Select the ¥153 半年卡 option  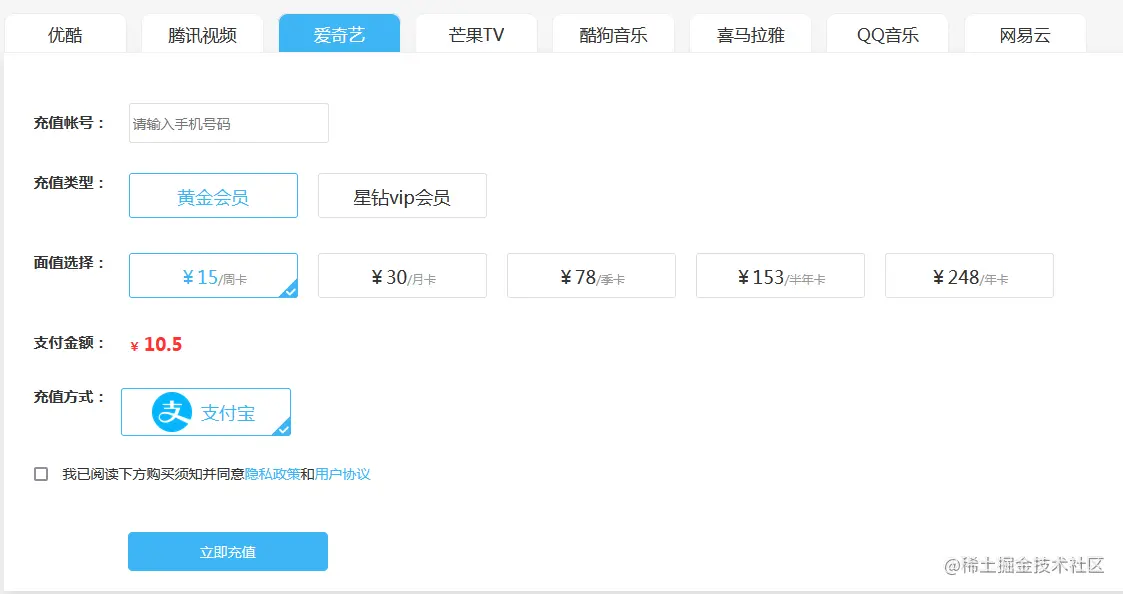(x=781, y=276)
